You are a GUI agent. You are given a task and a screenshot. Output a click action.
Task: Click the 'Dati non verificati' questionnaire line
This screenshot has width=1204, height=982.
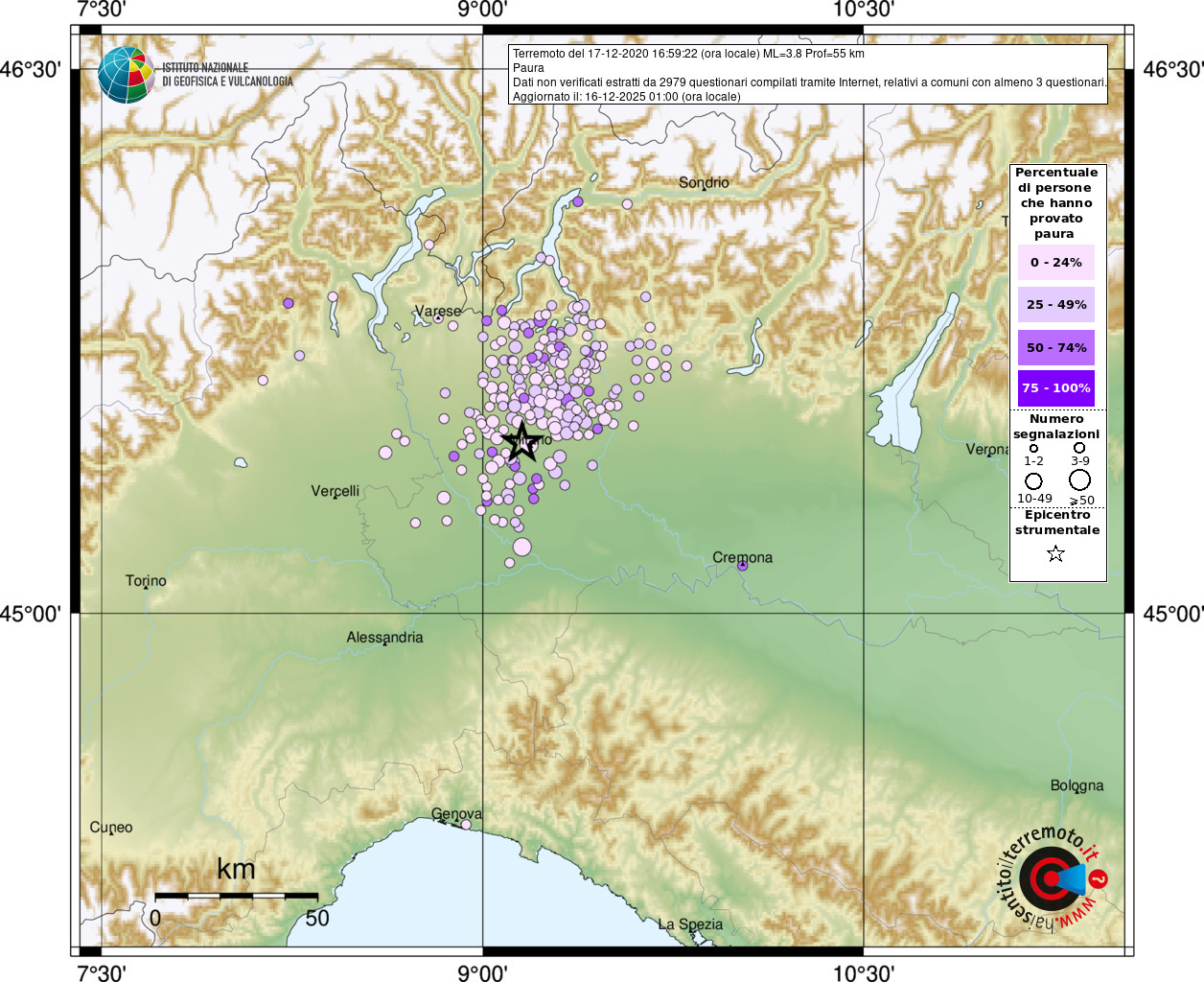[x=809, y=82]
